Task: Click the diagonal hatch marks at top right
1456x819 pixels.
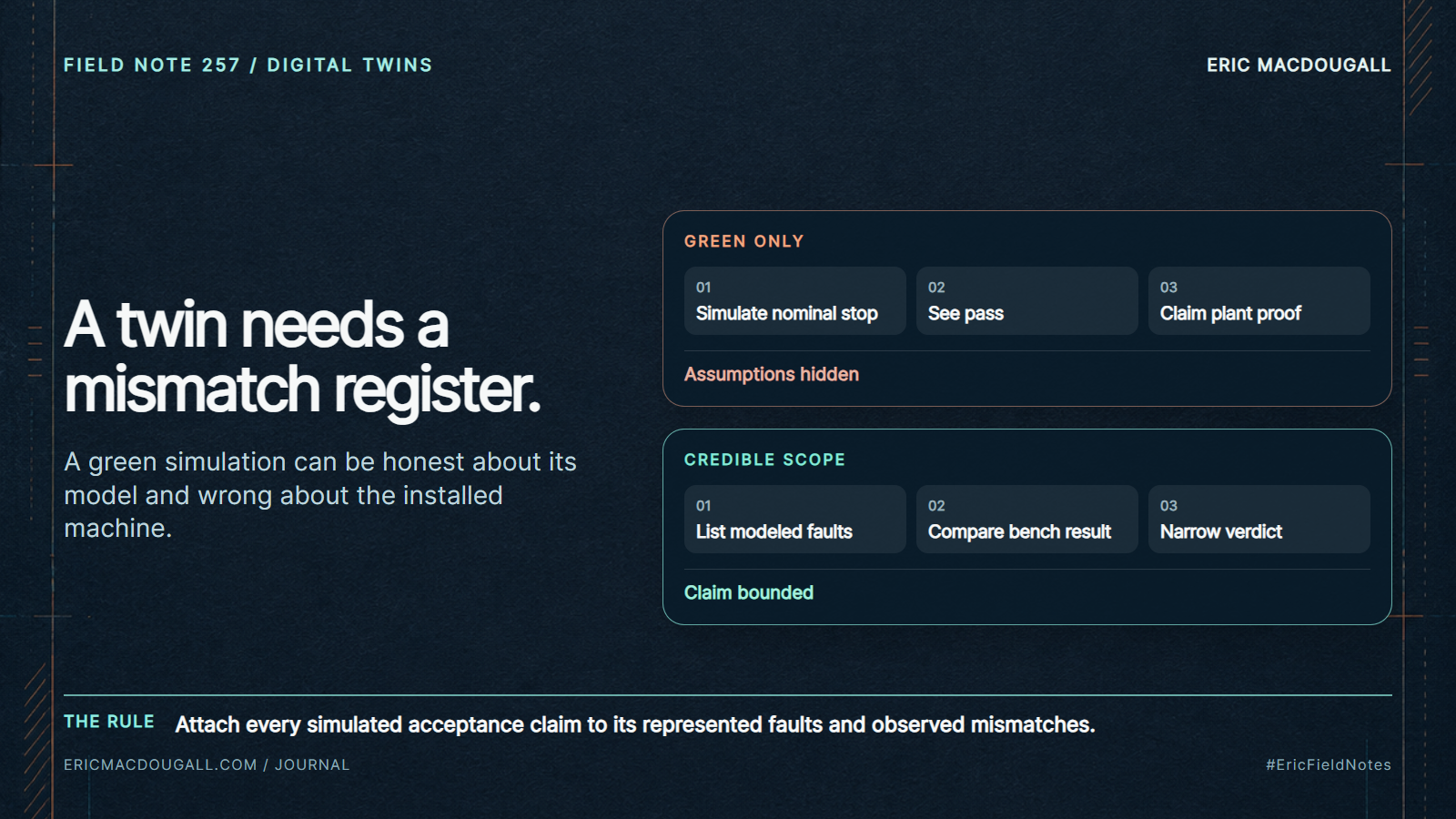Action: pos(1419,56)
